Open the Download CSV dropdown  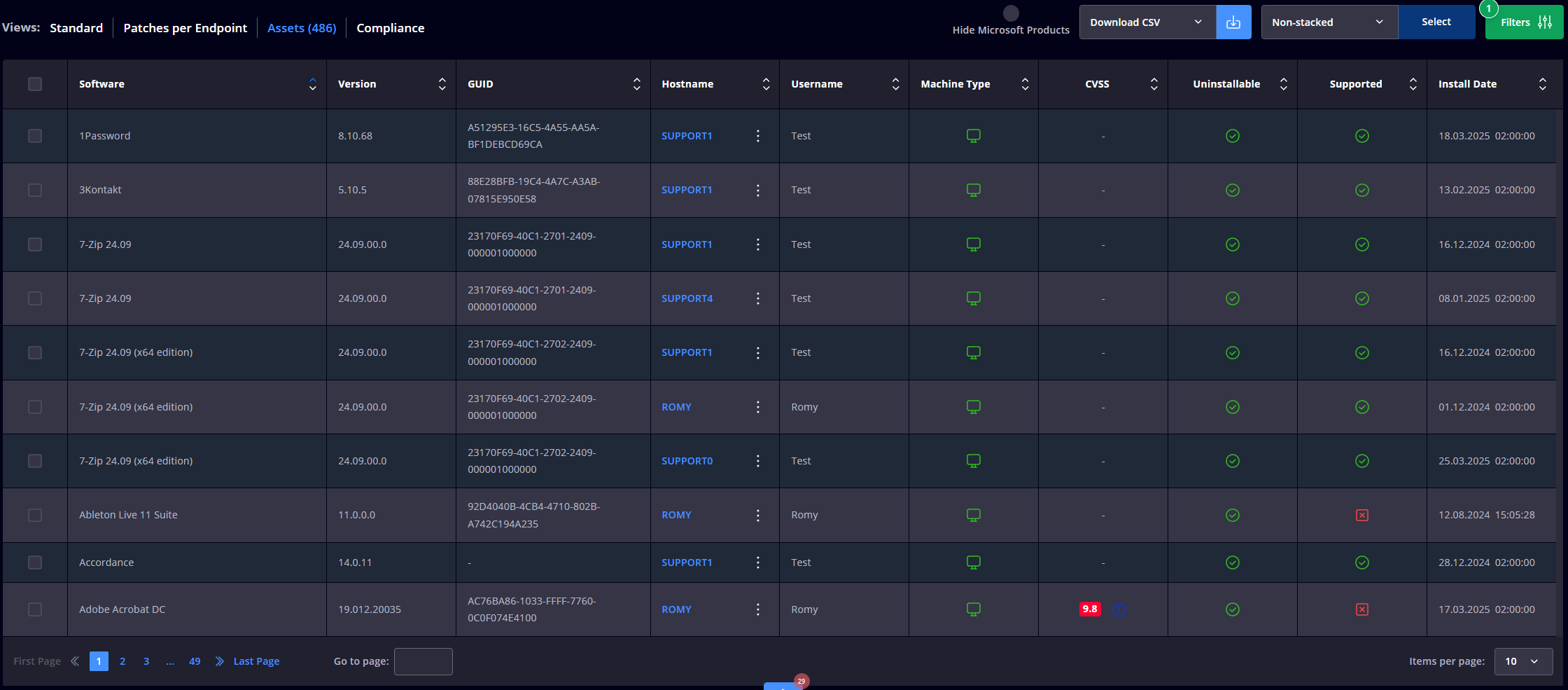pyautogui.click(x=1147, y=22)
